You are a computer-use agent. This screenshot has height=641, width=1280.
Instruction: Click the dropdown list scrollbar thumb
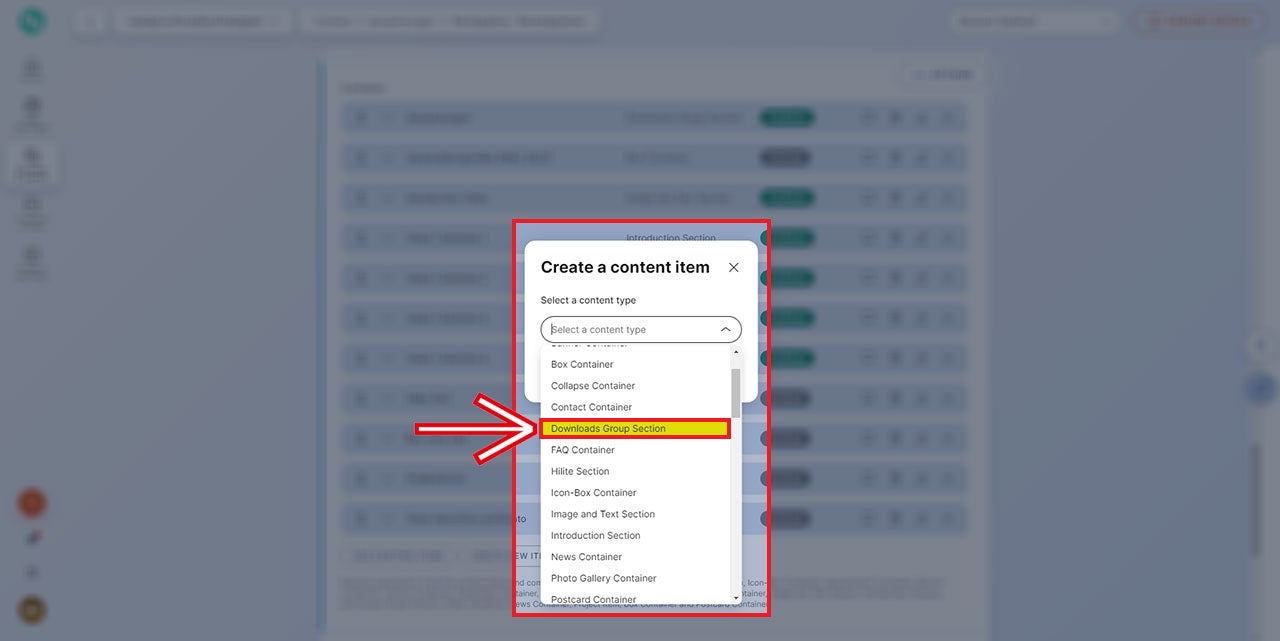[736, 392]
